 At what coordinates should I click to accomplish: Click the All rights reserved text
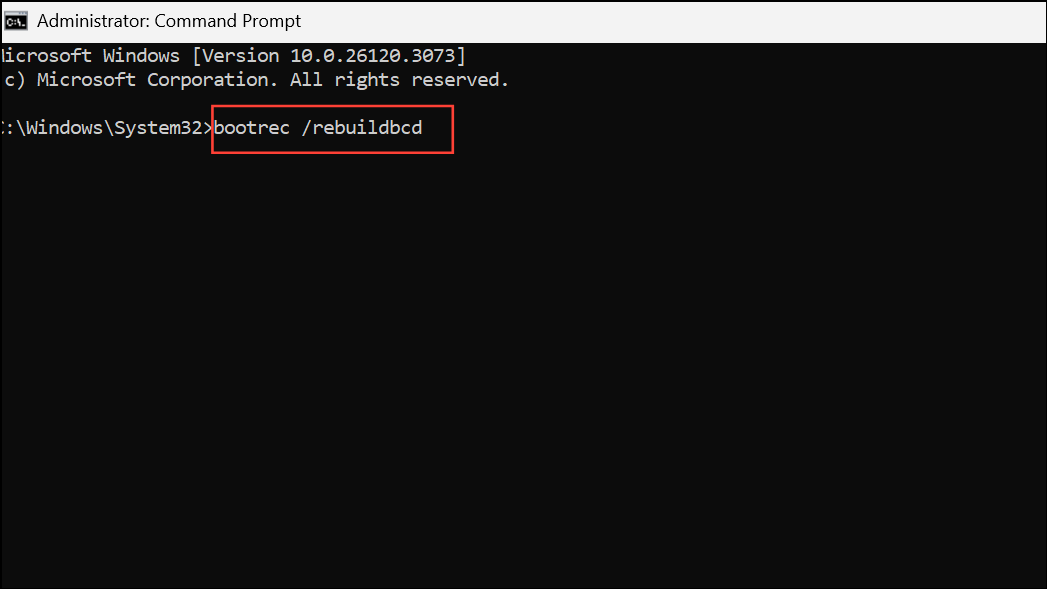click(400, 79)
